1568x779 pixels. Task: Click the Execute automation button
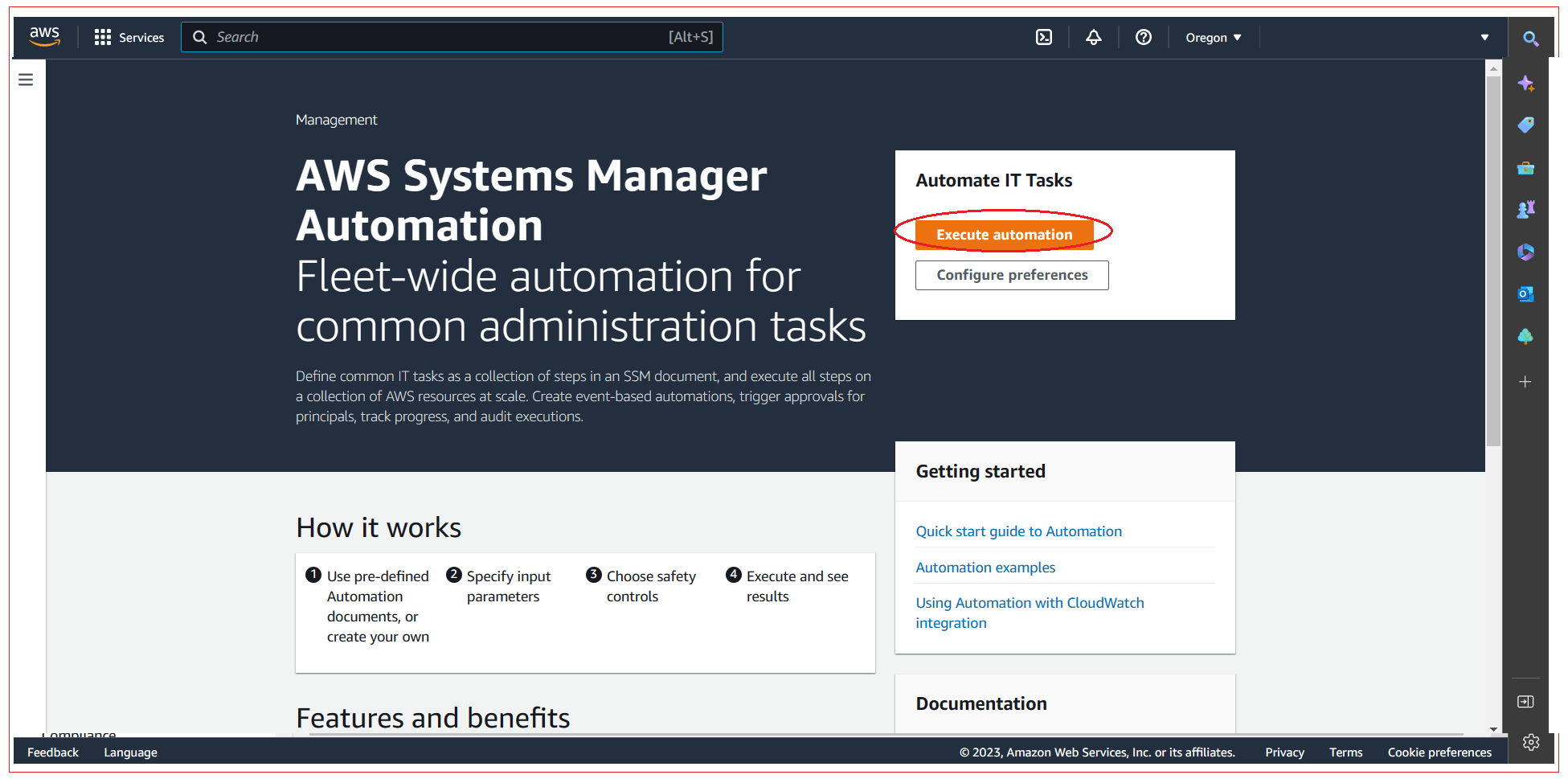pyautogui.click(x=1004, y=235)
